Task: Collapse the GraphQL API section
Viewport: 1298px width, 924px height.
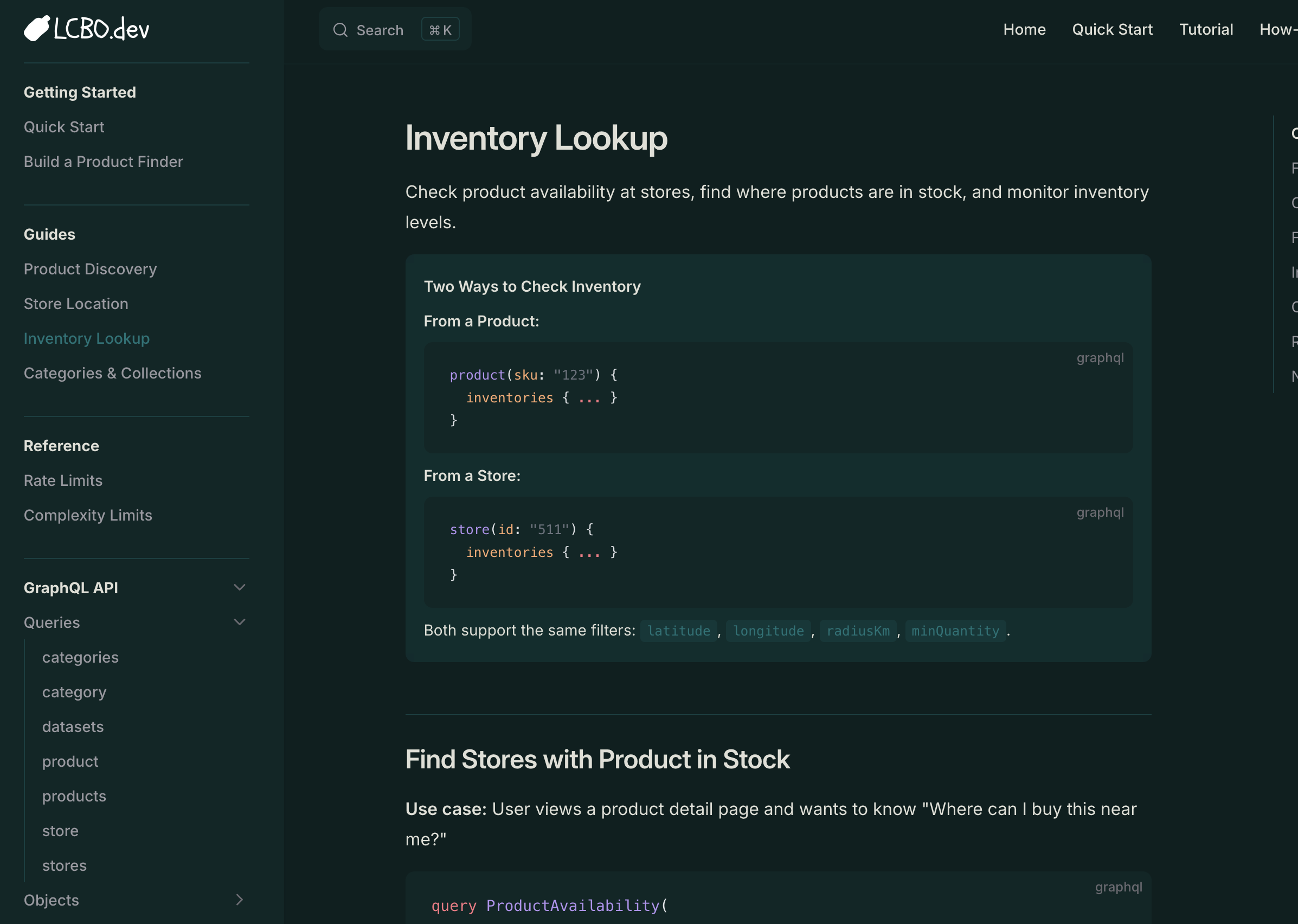Action: click(x=240, y=587)
